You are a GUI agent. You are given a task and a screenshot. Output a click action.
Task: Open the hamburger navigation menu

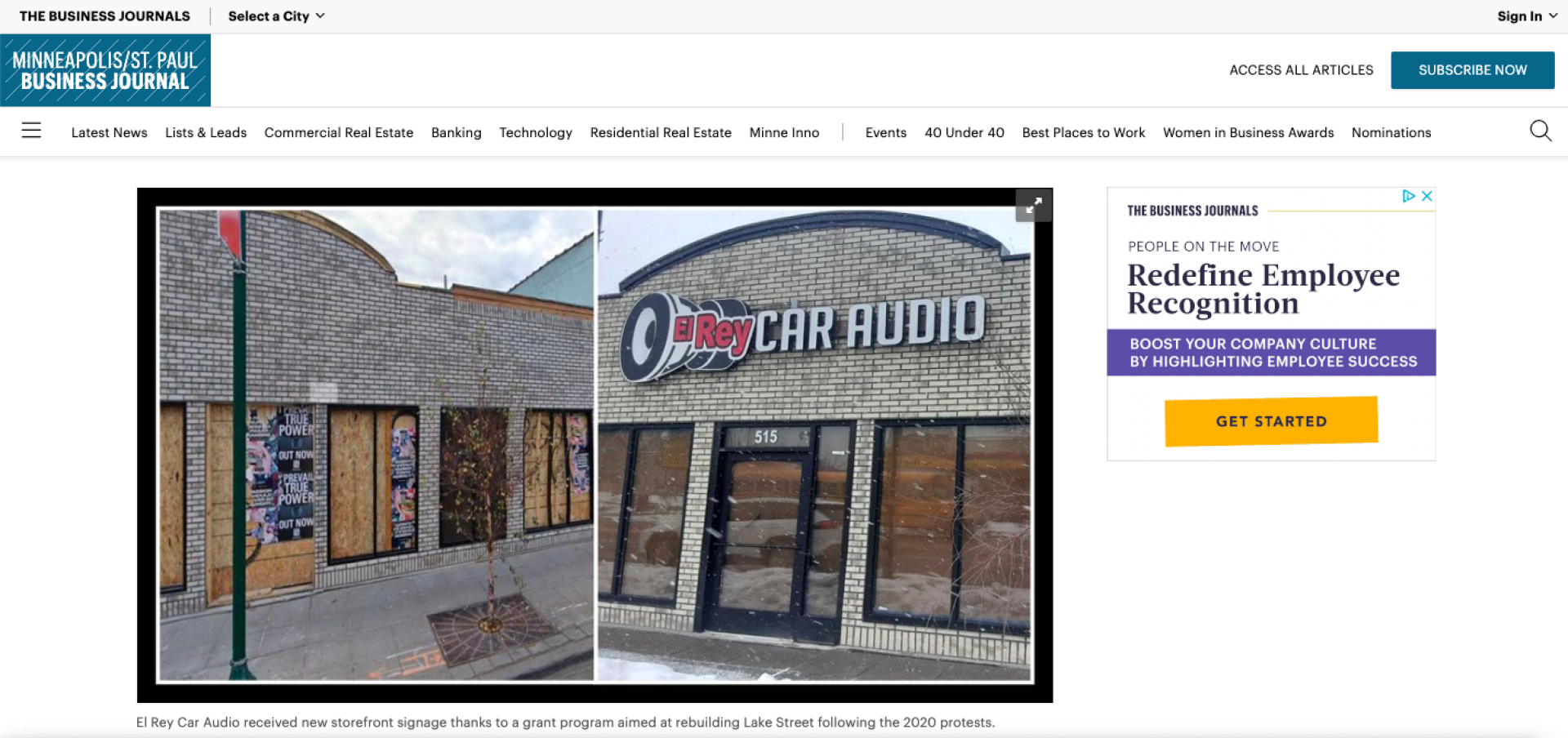point(31,131)
